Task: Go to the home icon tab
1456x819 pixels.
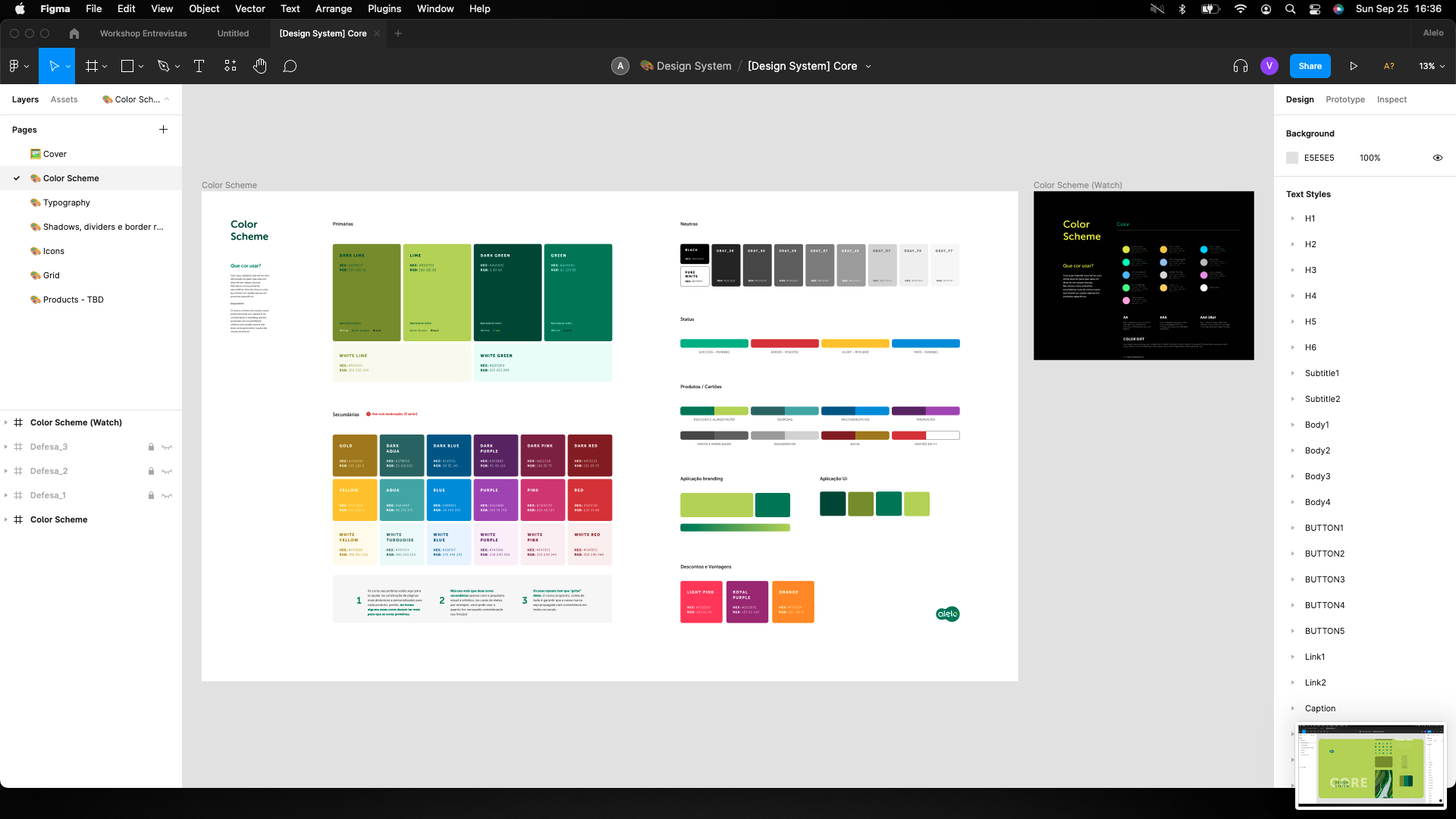Action: click(74, 33)
